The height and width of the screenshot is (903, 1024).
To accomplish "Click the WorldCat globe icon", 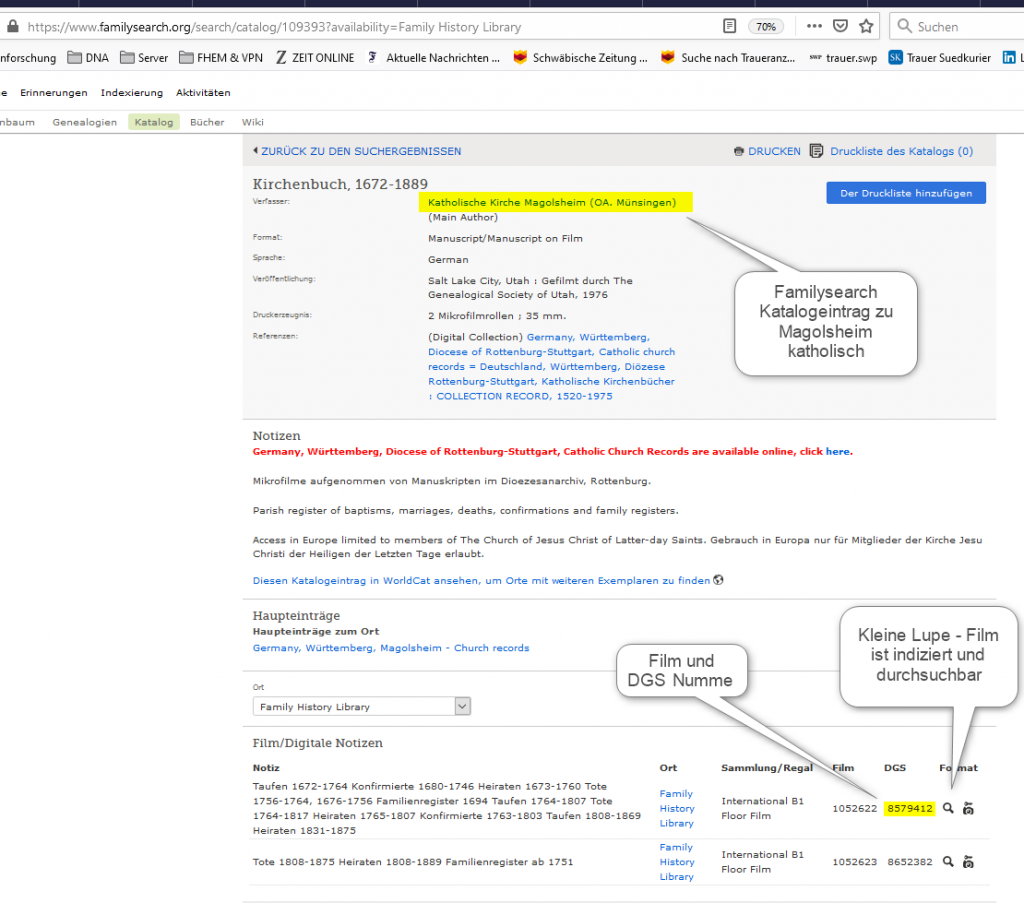I will (x=718, y=580).
